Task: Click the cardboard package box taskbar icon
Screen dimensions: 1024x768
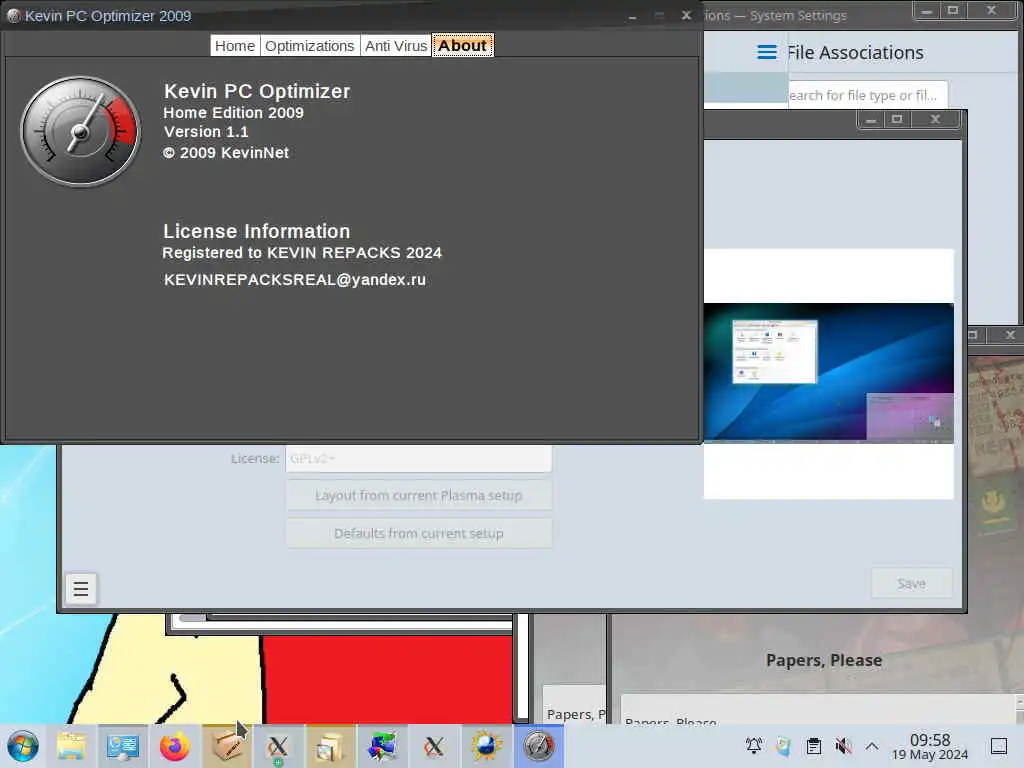Action: coord(227,746)
